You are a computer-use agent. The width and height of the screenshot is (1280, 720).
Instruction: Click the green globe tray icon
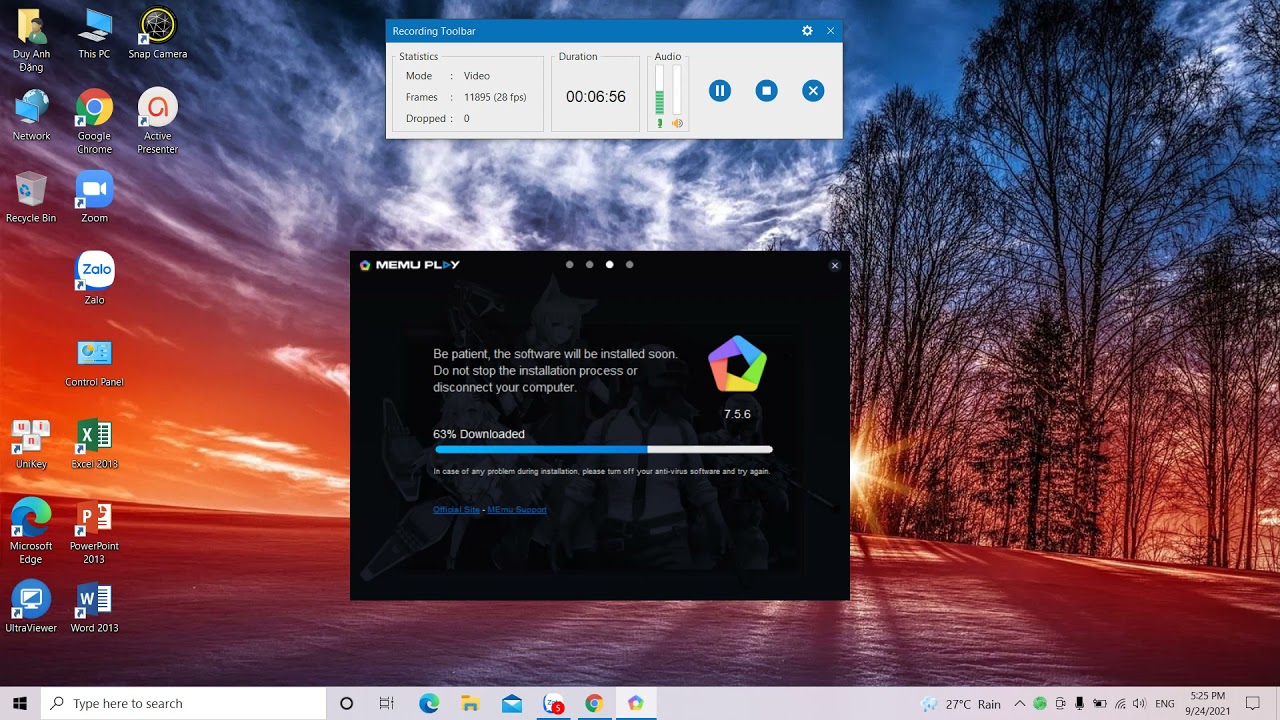[1040, 704]
